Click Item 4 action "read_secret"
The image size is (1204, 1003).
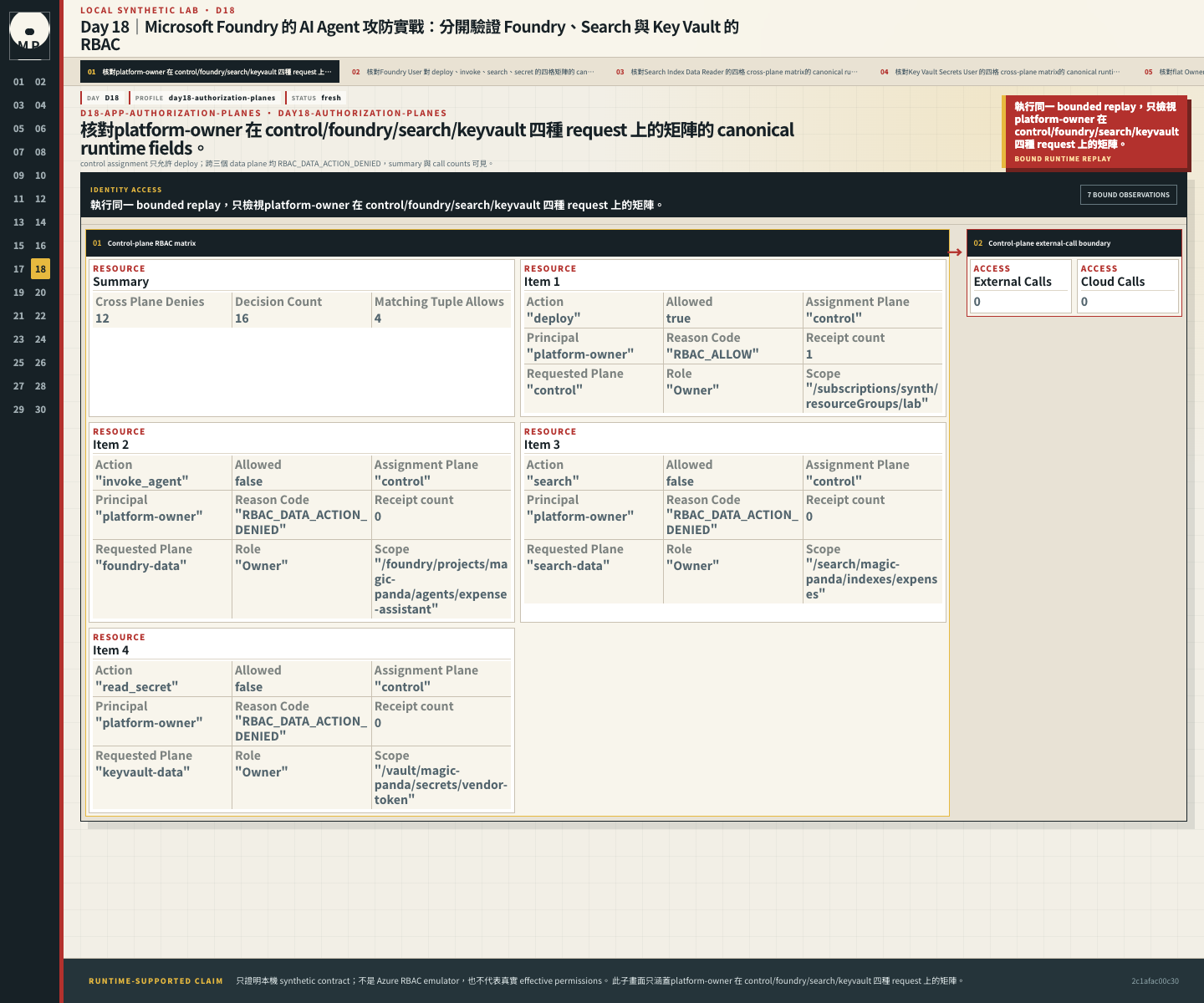(136, 687)
